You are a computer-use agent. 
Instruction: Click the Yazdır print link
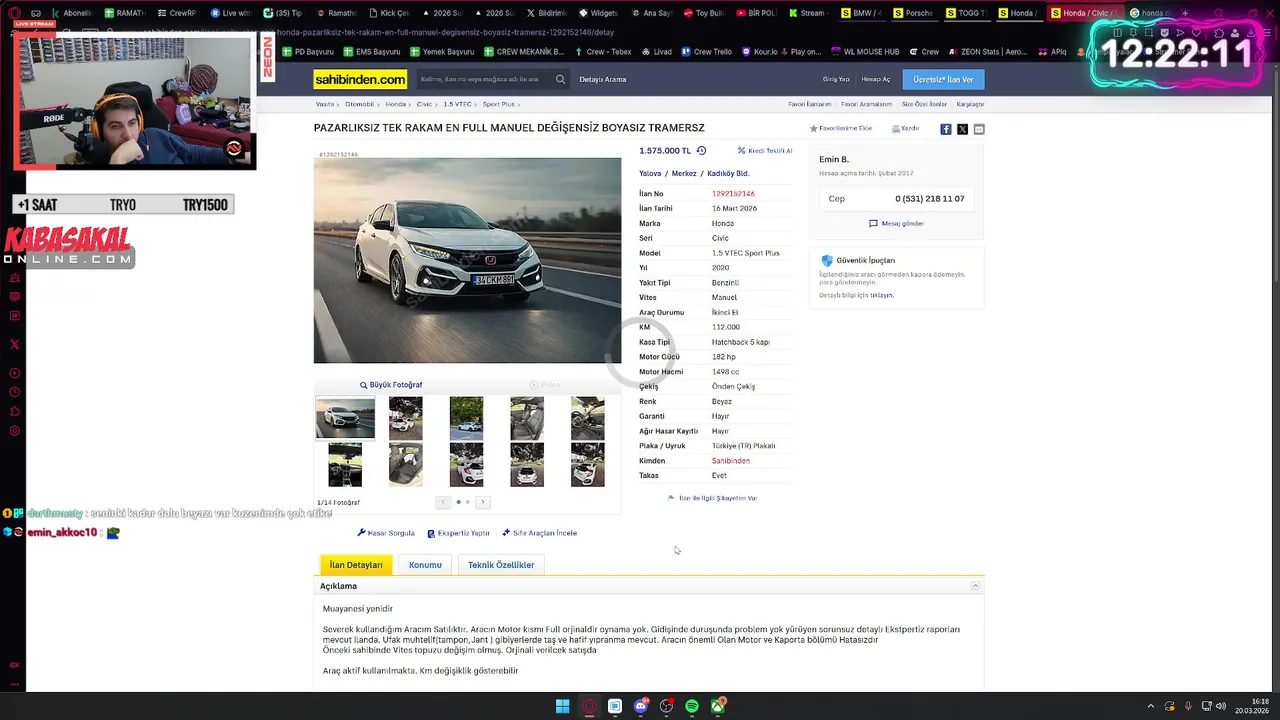[x=905, y=129]
